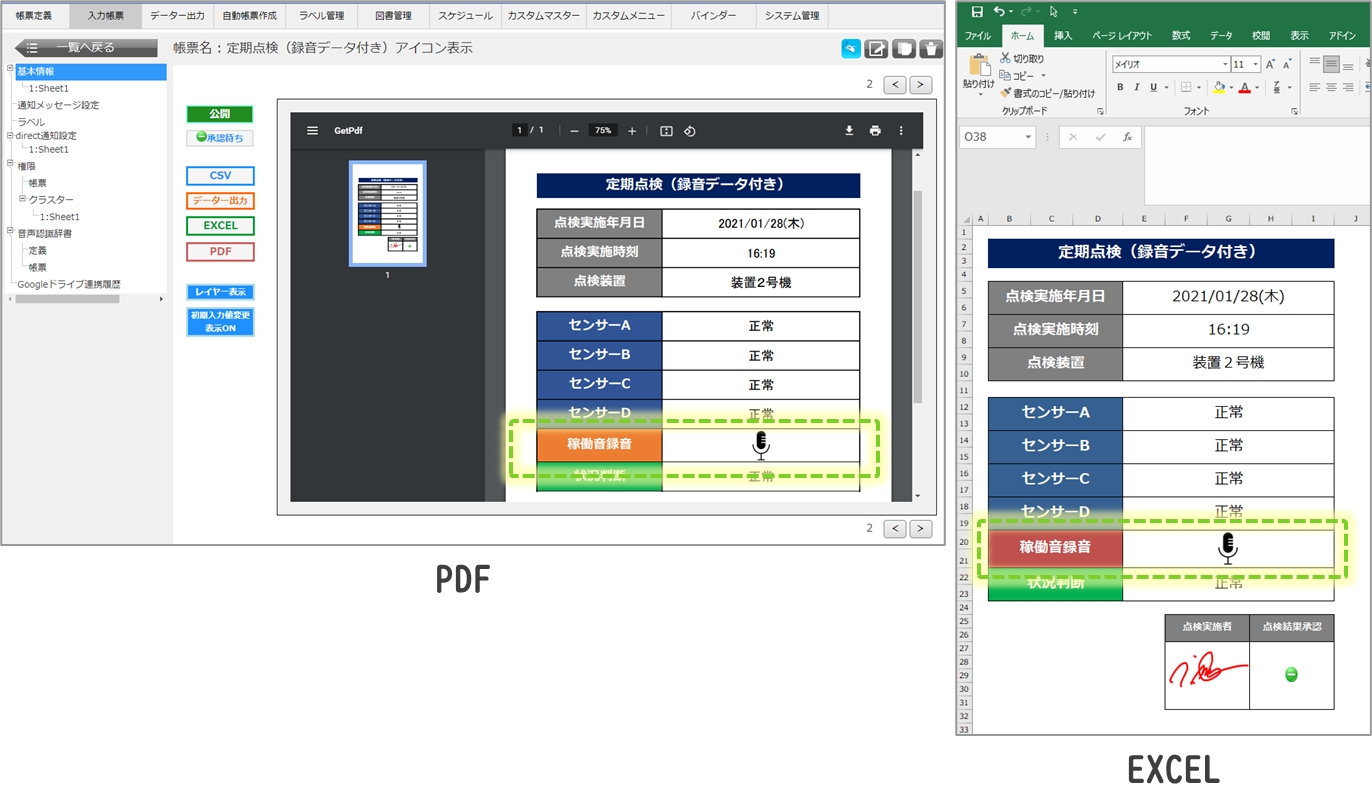Open the PDF viewer sidebar menu icon
The image size is (1372, 802).
click(x=313, y=130)
